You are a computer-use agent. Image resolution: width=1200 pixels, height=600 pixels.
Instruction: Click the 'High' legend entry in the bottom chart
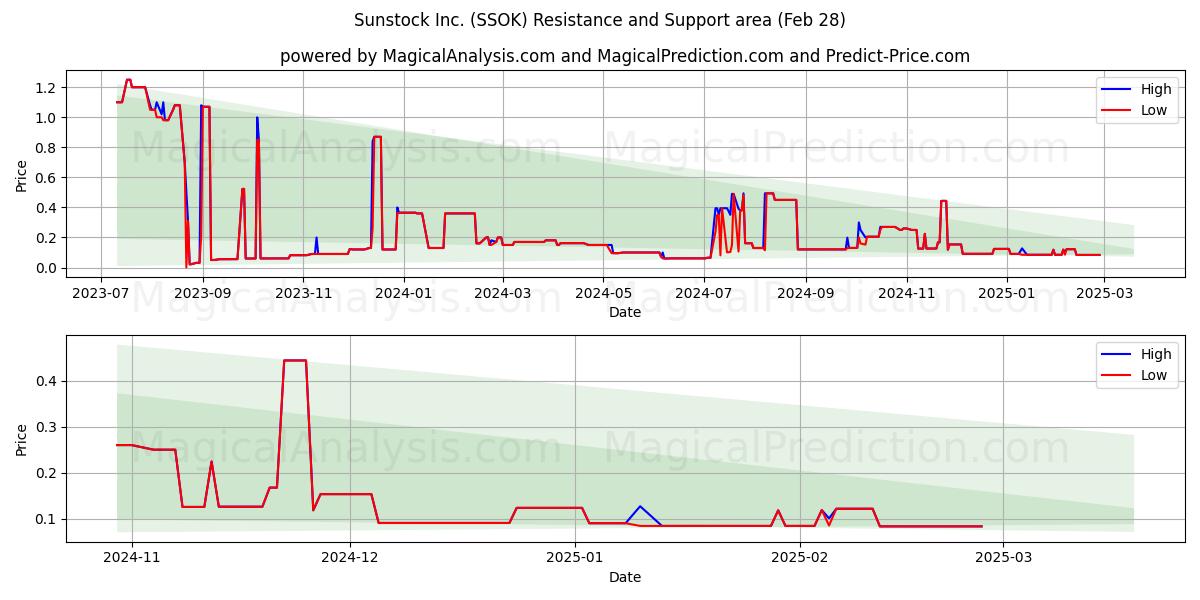click(x=1156, y=354)
